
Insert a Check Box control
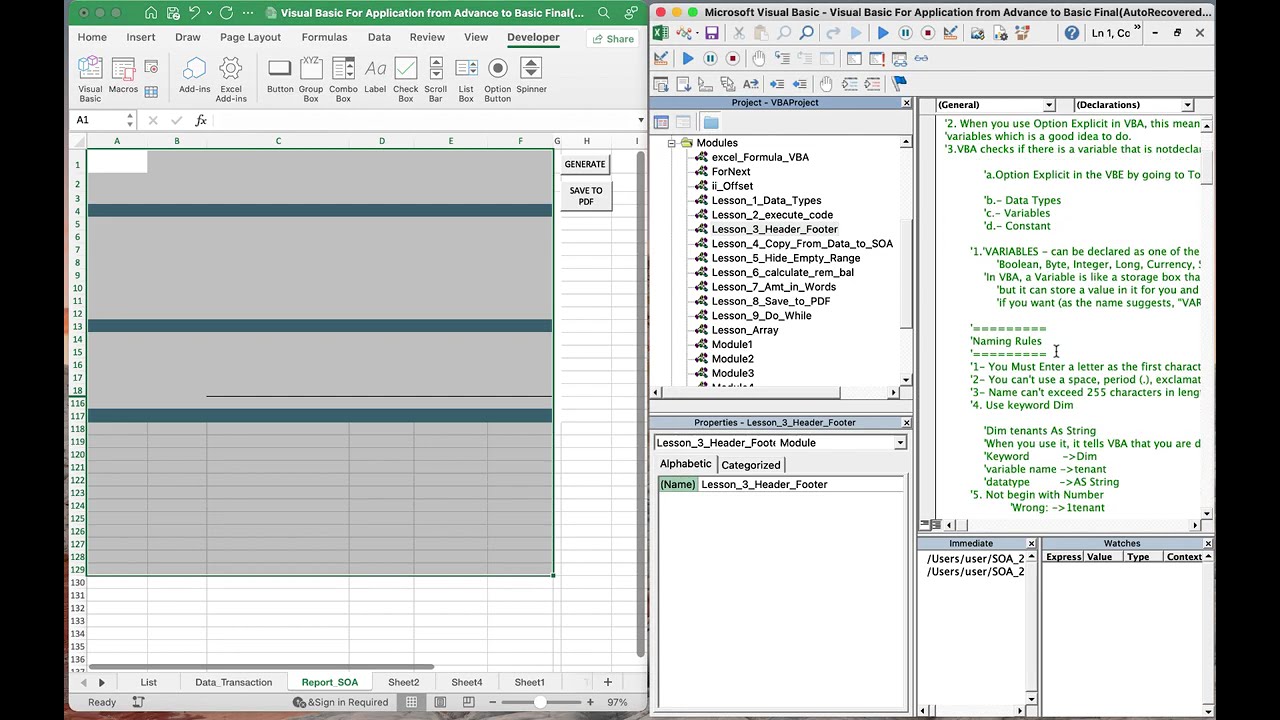point(406,79)
